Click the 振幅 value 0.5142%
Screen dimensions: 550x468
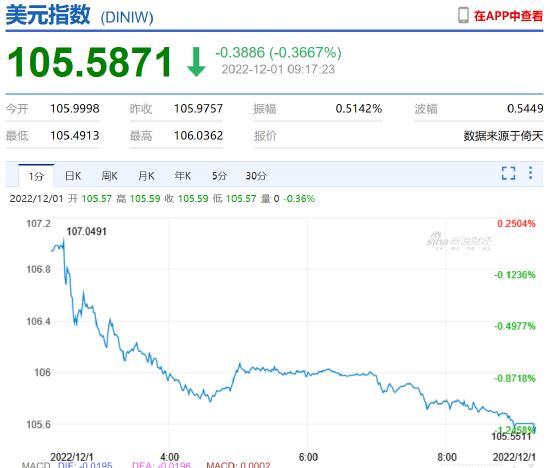[358, 108]
